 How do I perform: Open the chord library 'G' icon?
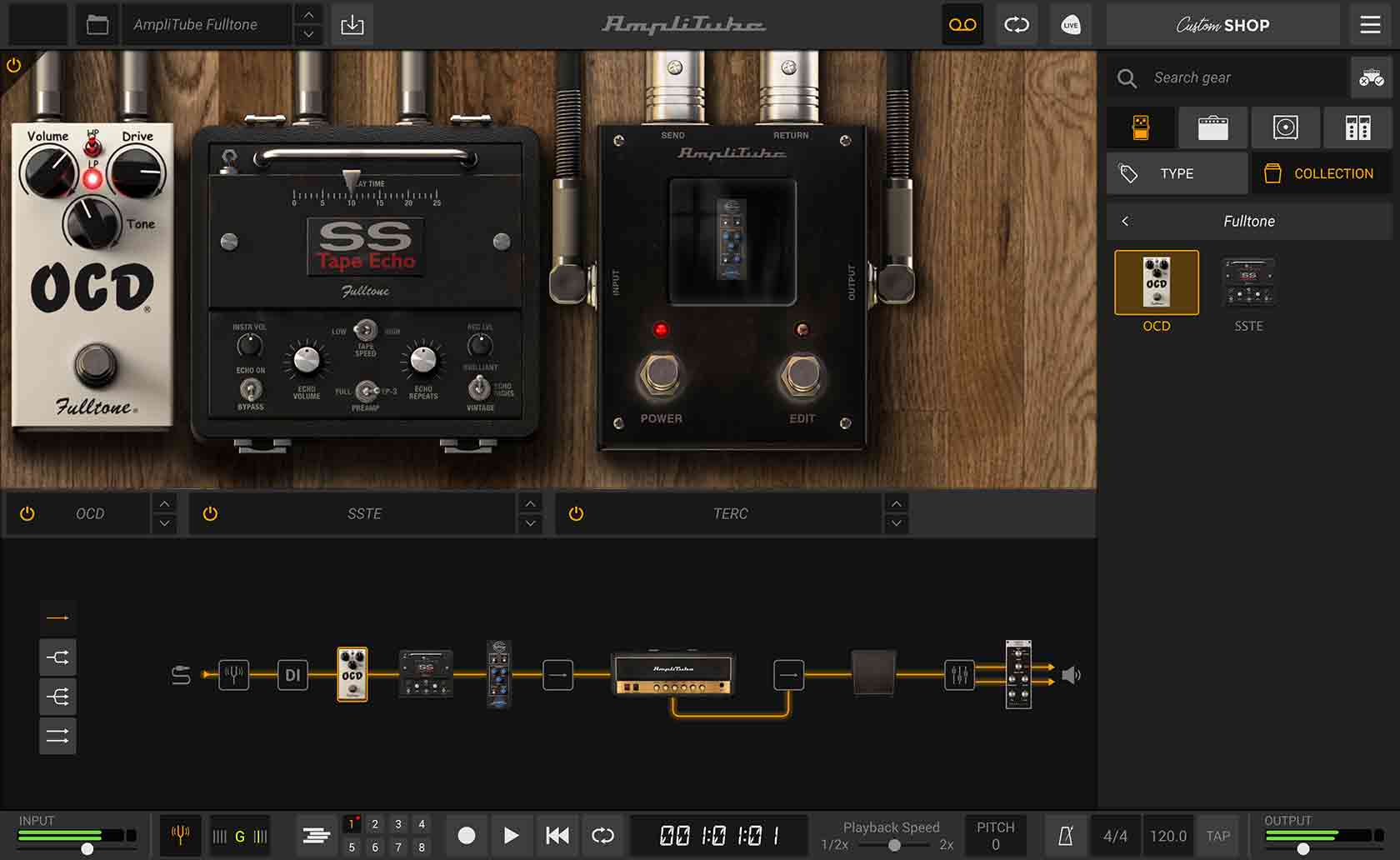click(x=240, y=835)
